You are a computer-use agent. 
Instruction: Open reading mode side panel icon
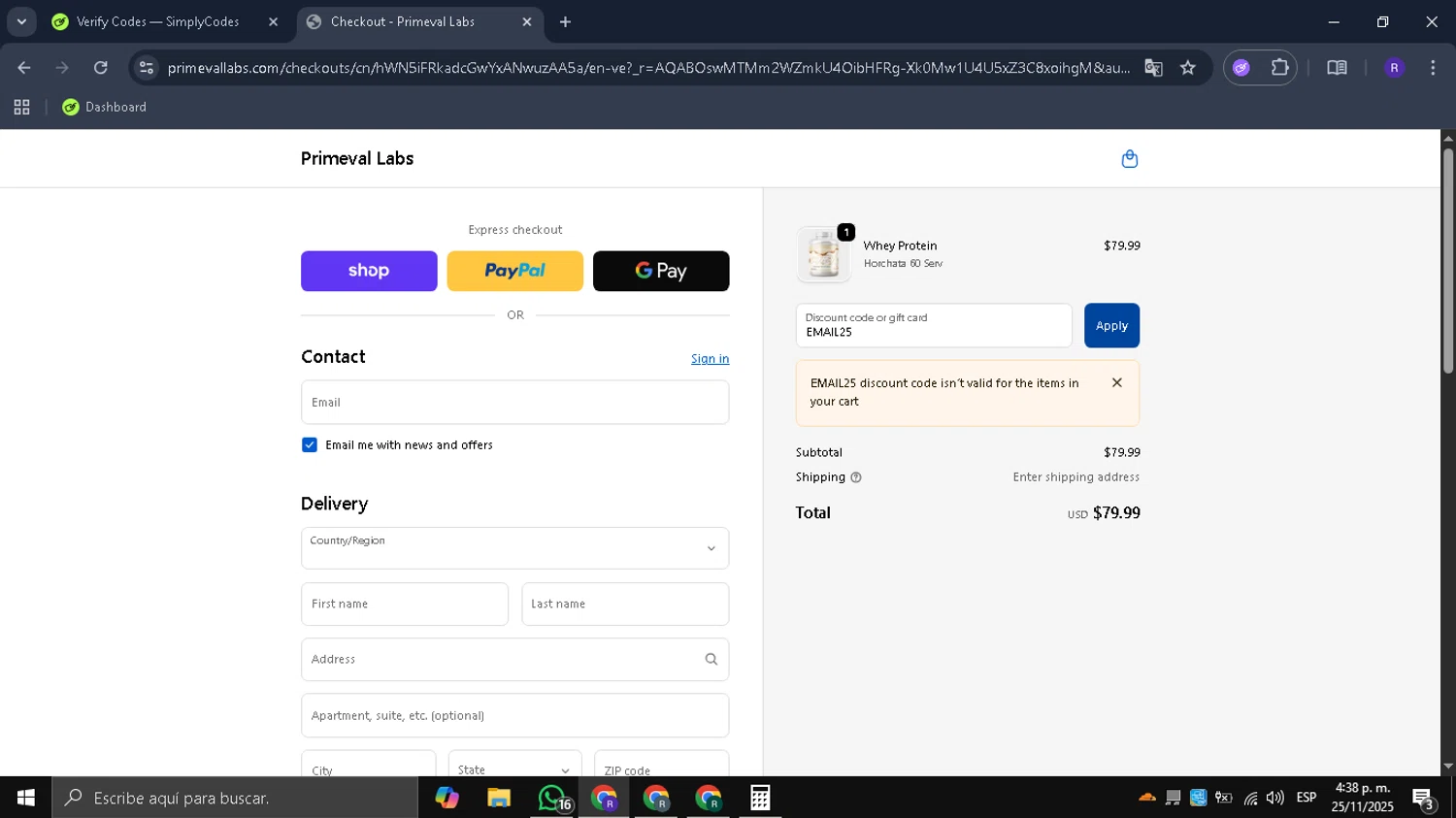point(1337,68)
